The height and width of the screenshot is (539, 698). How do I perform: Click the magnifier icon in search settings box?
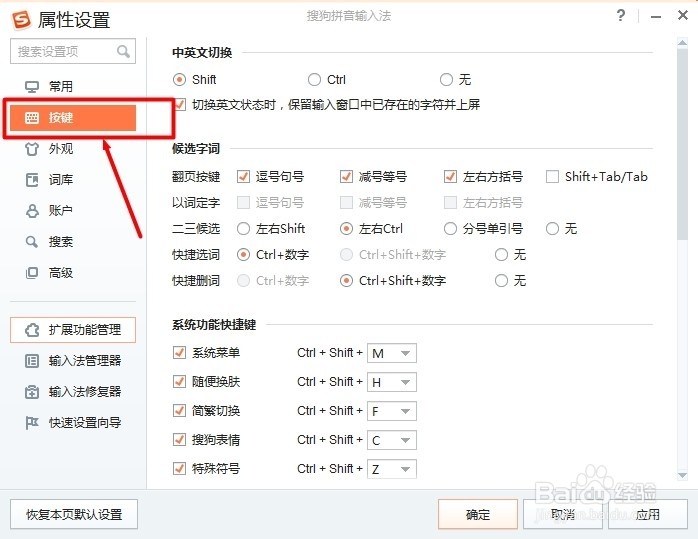[x=123, y=52]
